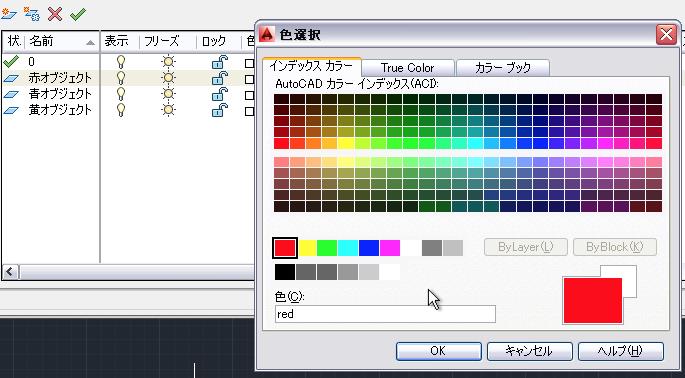Switch to the カラー ブック tab
This screenshot has width=685, height=378.
502,68
